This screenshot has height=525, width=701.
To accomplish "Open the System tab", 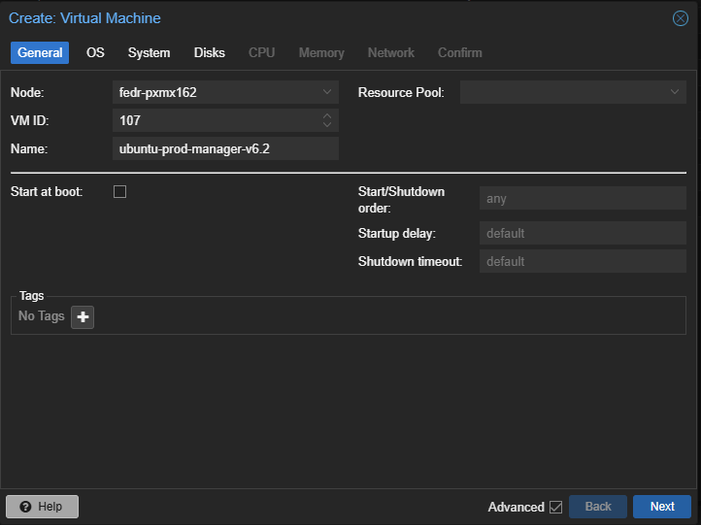I will (x=149, y=53).
